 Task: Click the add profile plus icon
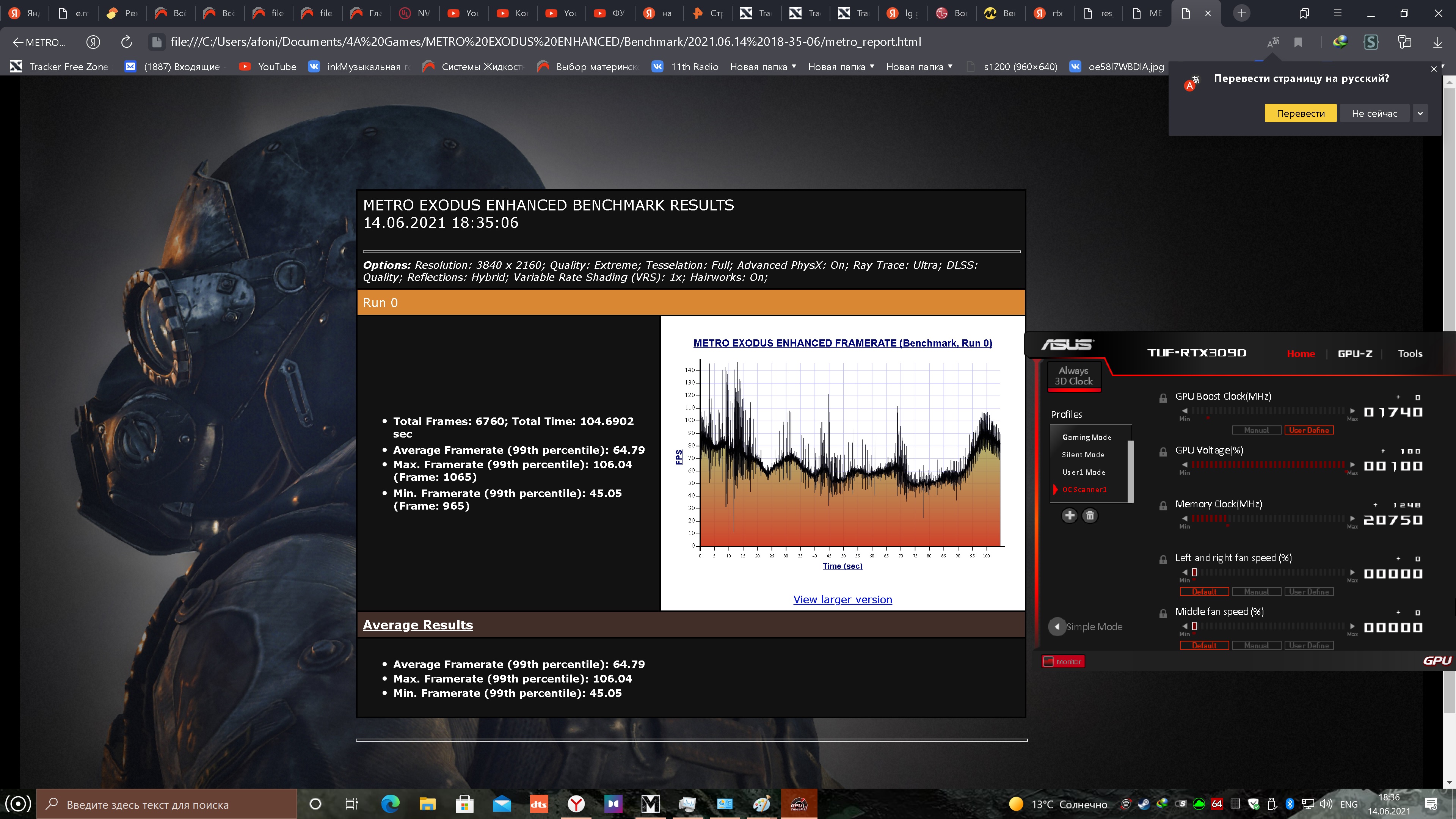pyautogui.click(x=1069, y=516)
